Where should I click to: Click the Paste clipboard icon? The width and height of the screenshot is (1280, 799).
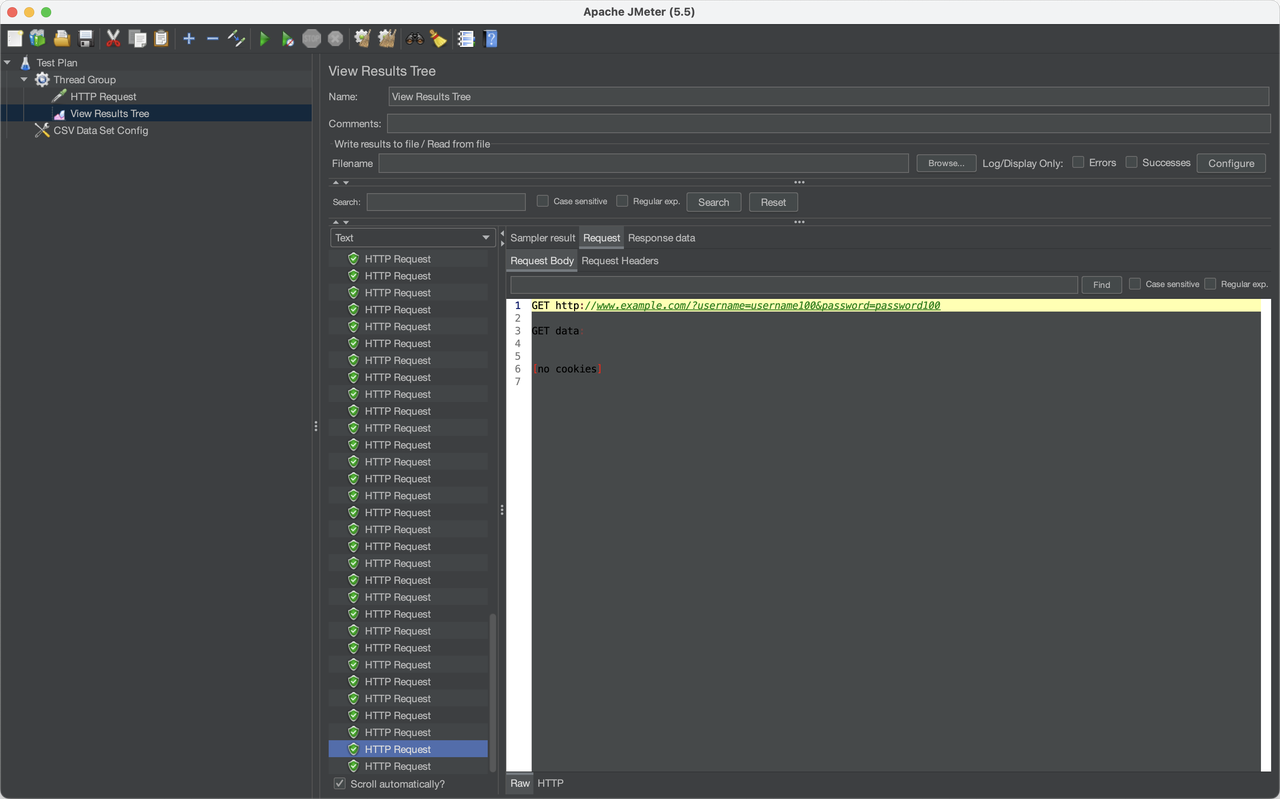coord(161,39)
